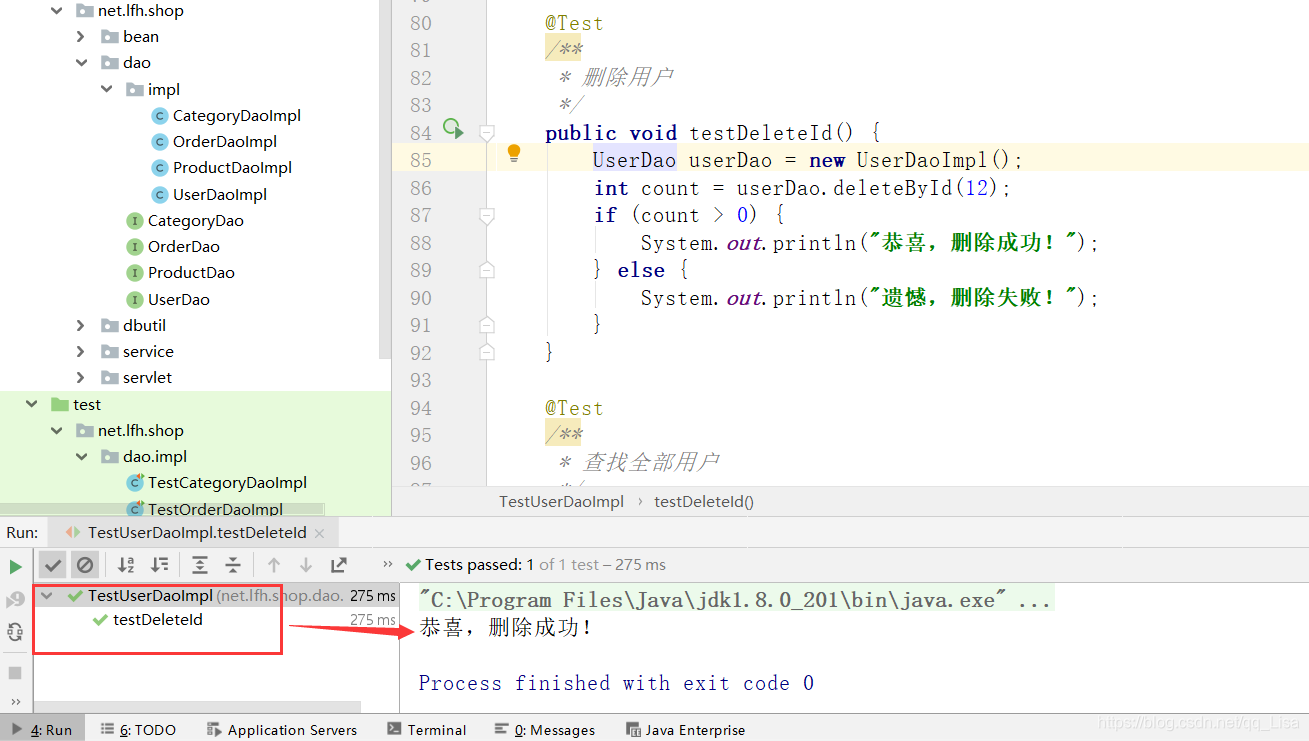This screenshot has width=1309, height=741.
Task: Expand the bean package
Action: 81,37
